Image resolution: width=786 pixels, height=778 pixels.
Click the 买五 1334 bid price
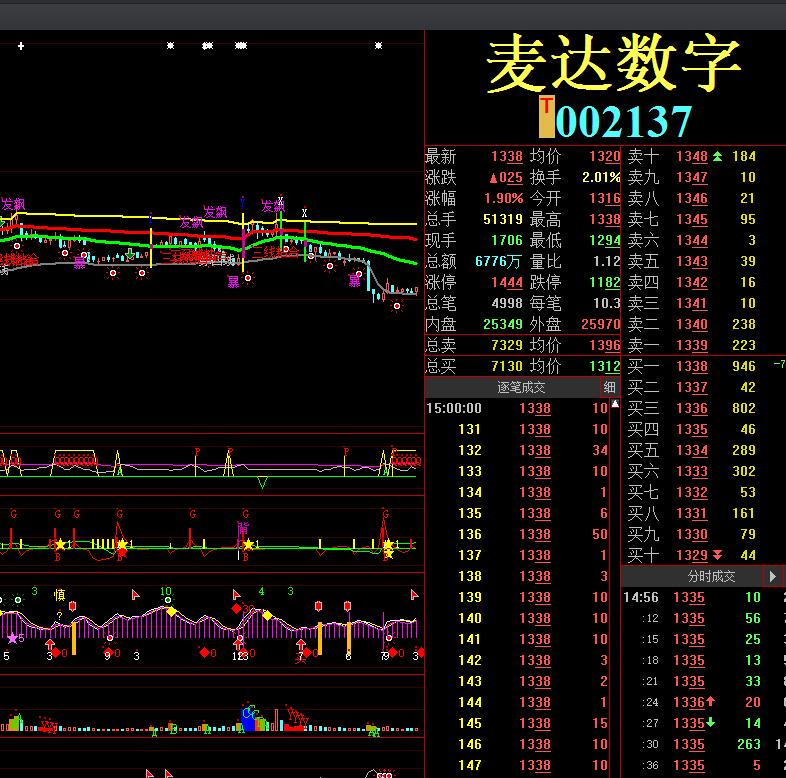pos(692,450)
